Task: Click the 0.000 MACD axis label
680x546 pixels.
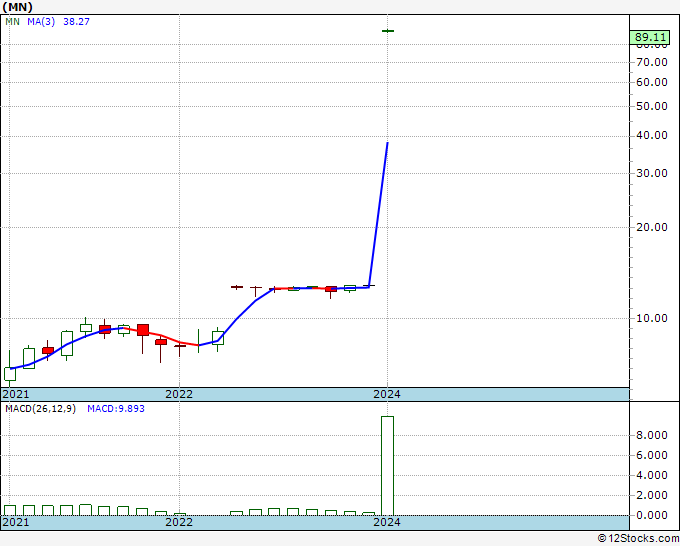Action: (651, 515)
